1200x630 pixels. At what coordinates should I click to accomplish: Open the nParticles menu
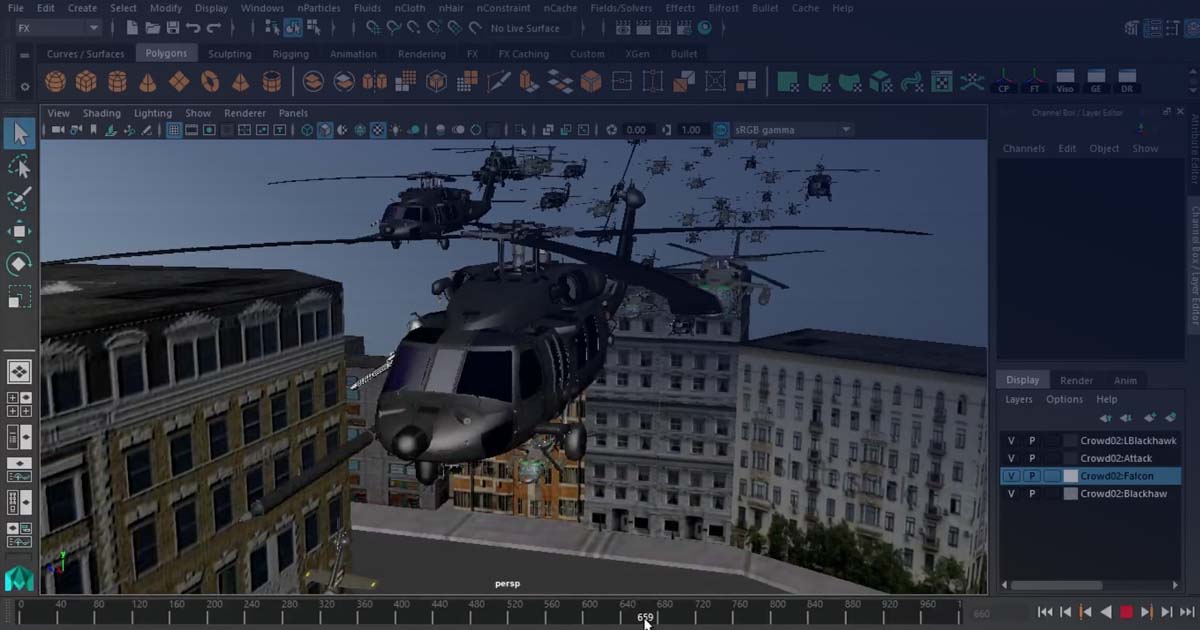pos(320,7)
